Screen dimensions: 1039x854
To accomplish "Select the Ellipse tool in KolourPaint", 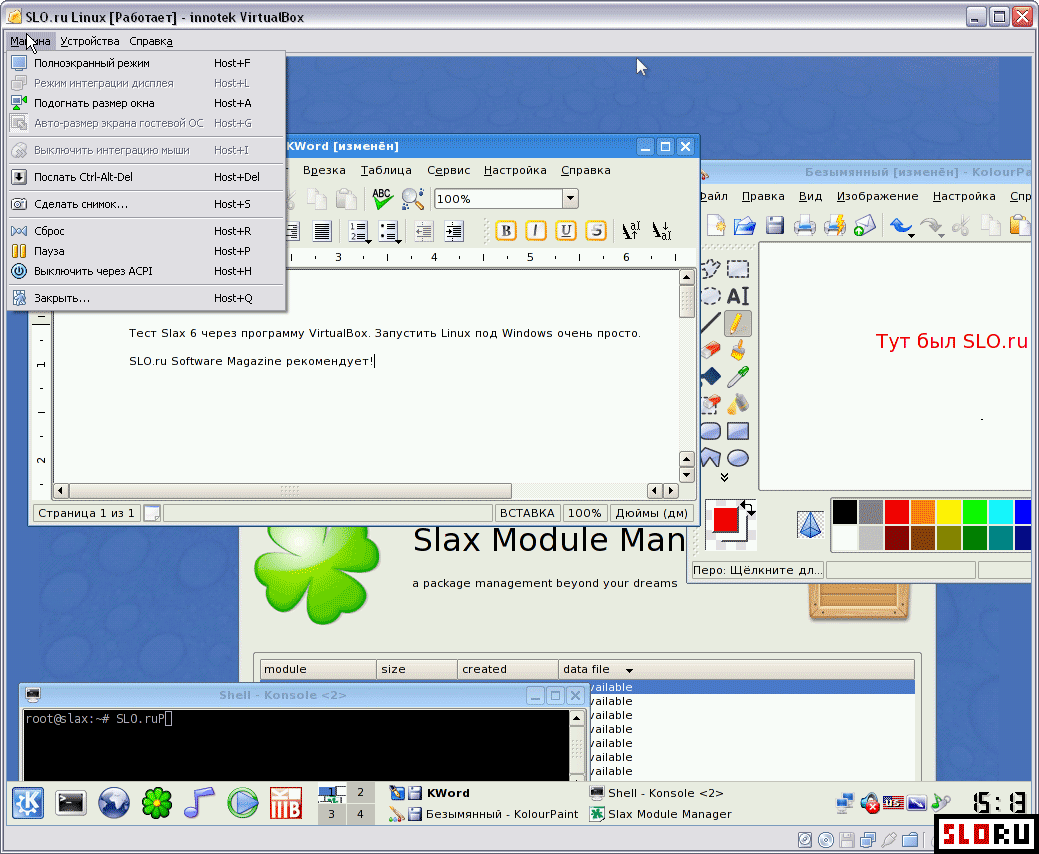I will pyautogui.click(x=738, y=458).
